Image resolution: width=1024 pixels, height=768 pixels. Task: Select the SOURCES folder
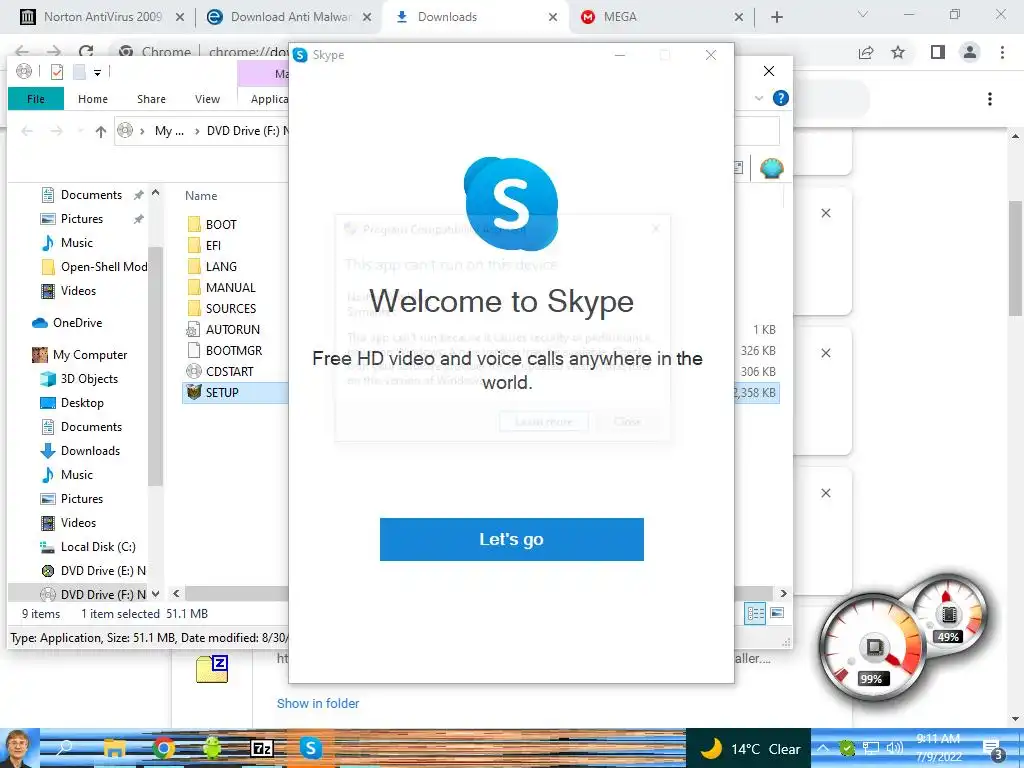click(x=231, y=308)
